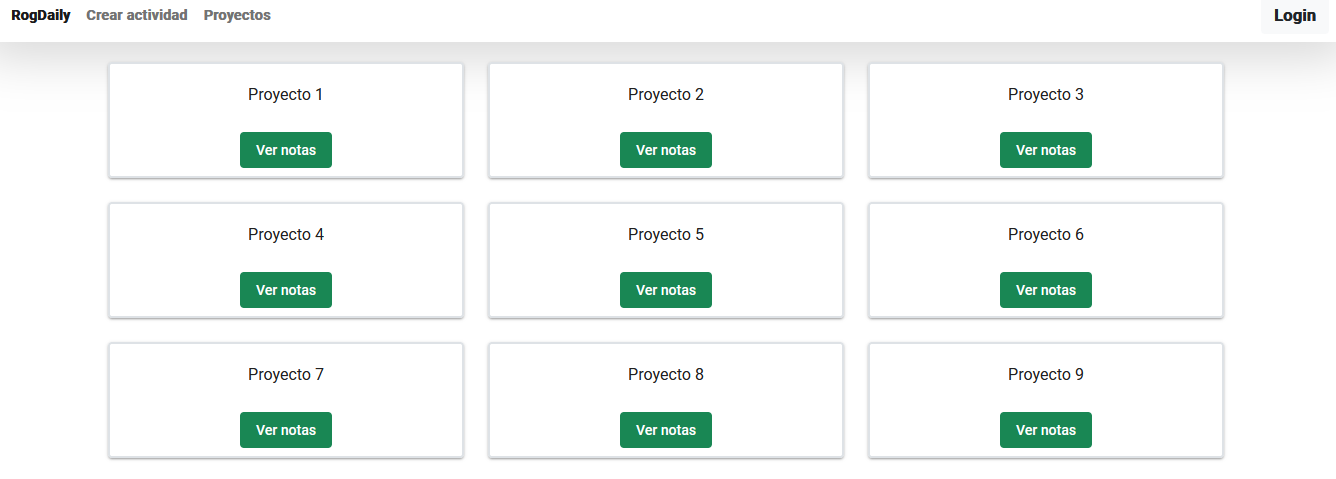The height and width of the screenshot is (479, 1336).
Task: Show notes of Proyecto 4
Action: pyautogui.click(x=286, y=290)
